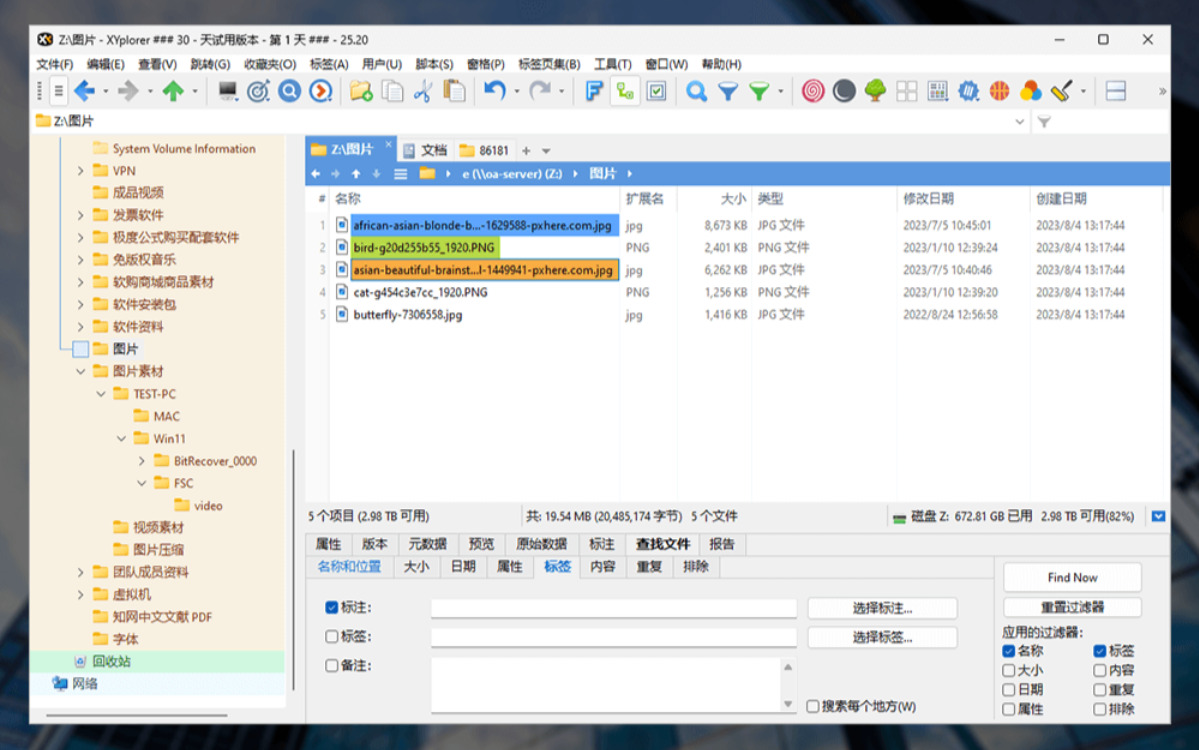Uncheck the 标注 checkbox

(x=331, y=607)
